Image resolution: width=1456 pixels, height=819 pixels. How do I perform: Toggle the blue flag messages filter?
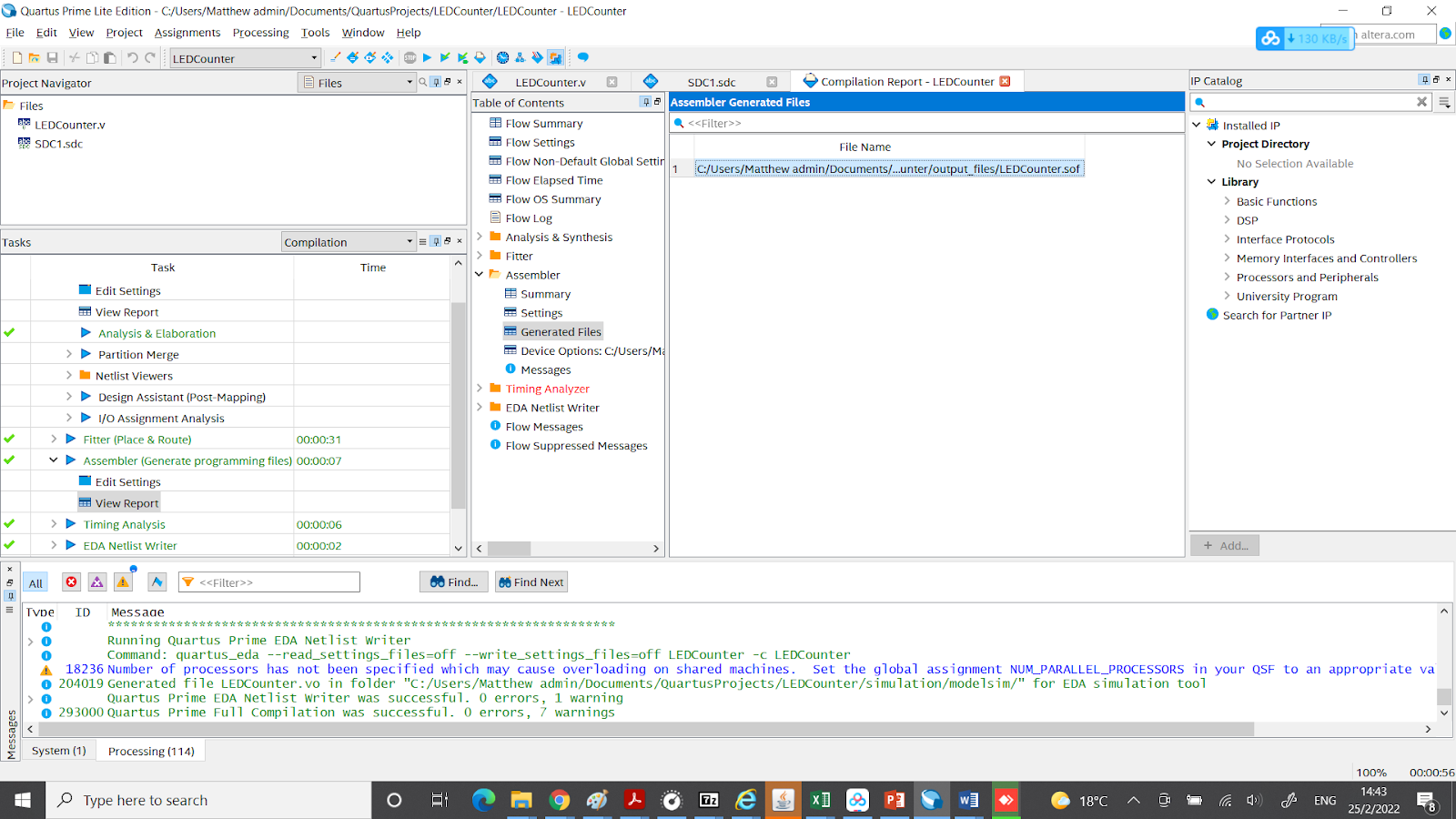[157, 582]
